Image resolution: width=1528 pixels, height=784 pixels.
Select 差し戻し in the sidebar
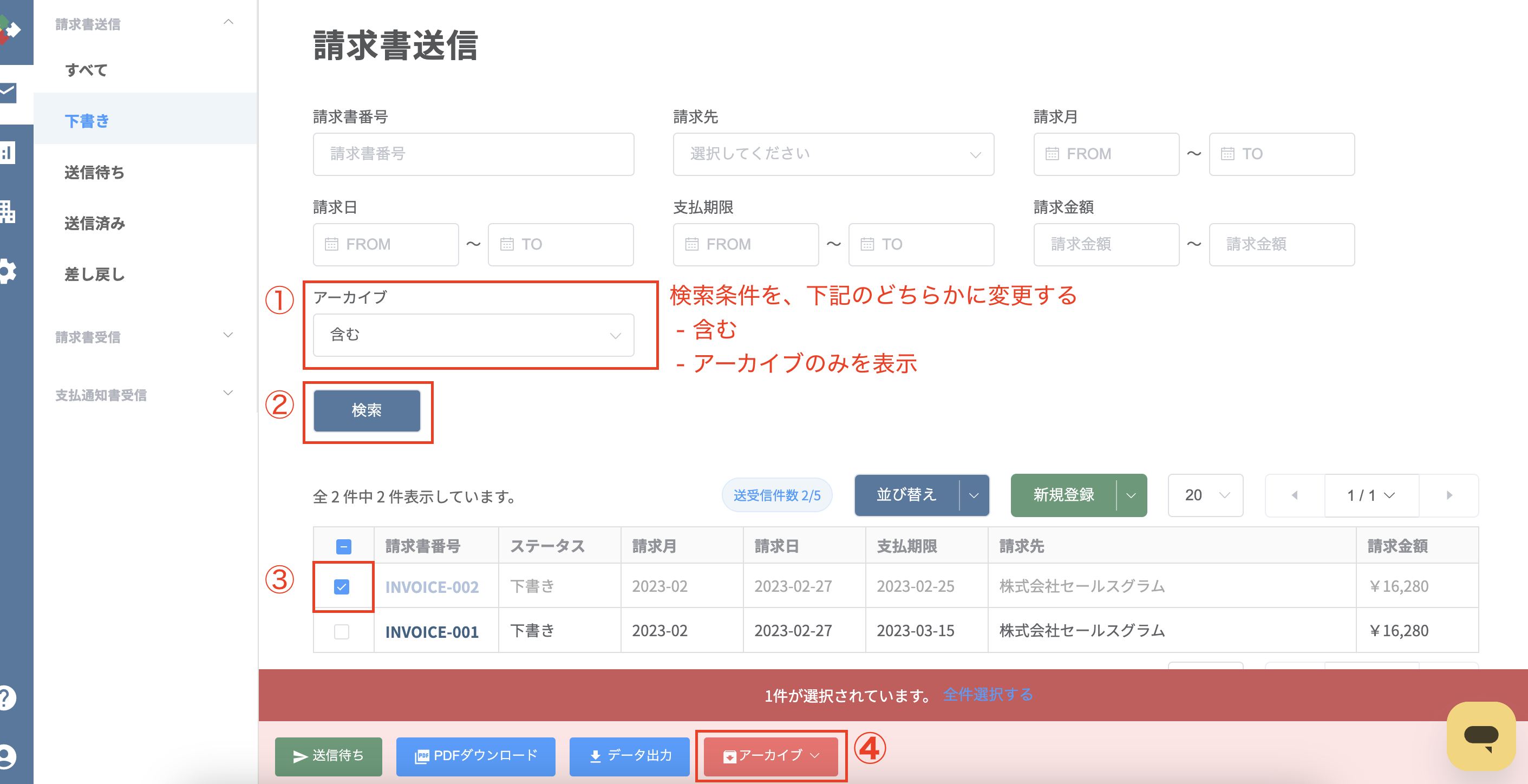(94, 274)
